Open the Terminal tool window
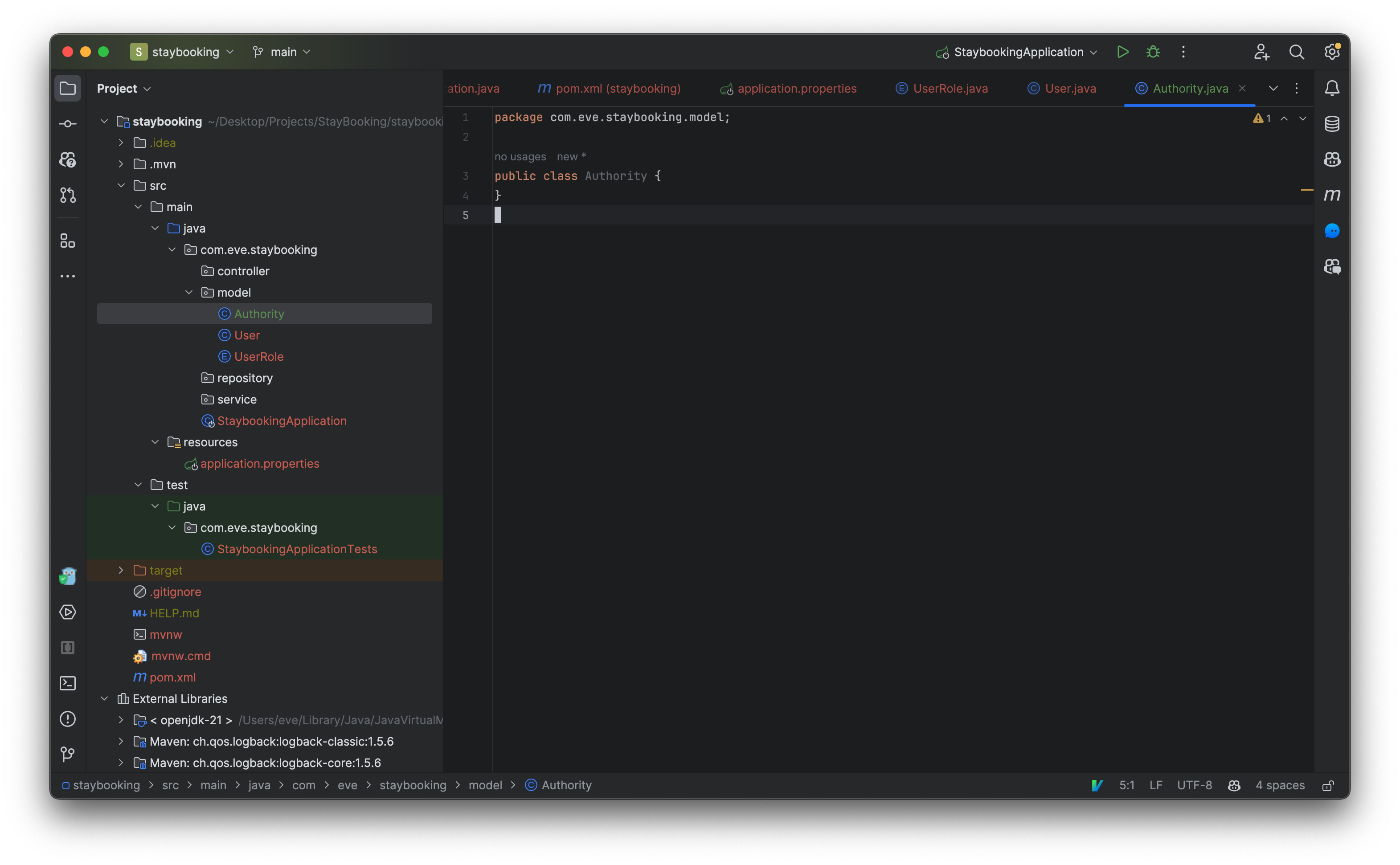The image size is (1400, 865). (68, 683)
